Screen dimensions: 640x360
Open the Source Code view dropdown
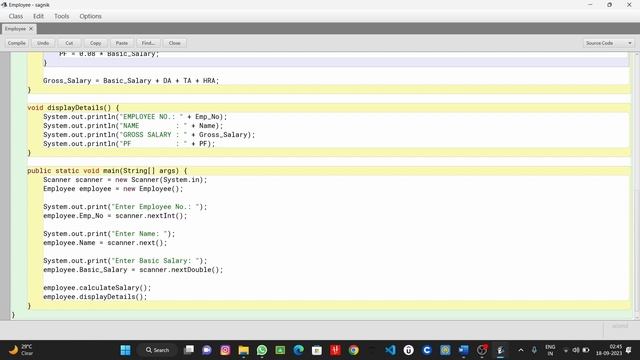[x=609, y=43]
